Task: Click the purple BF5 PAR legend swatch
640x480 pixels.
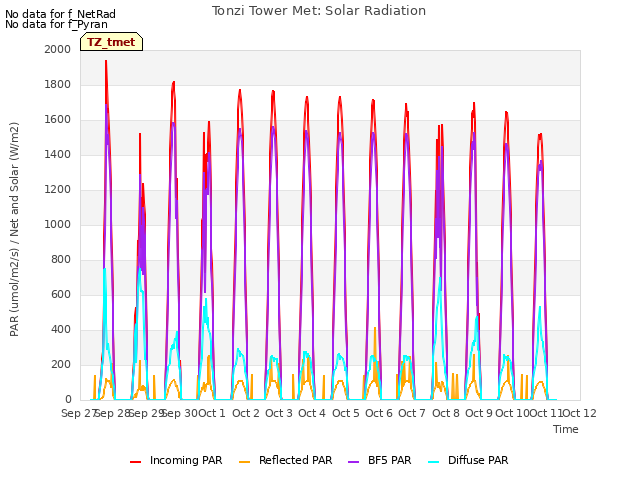Action: [x=353, y=461]
